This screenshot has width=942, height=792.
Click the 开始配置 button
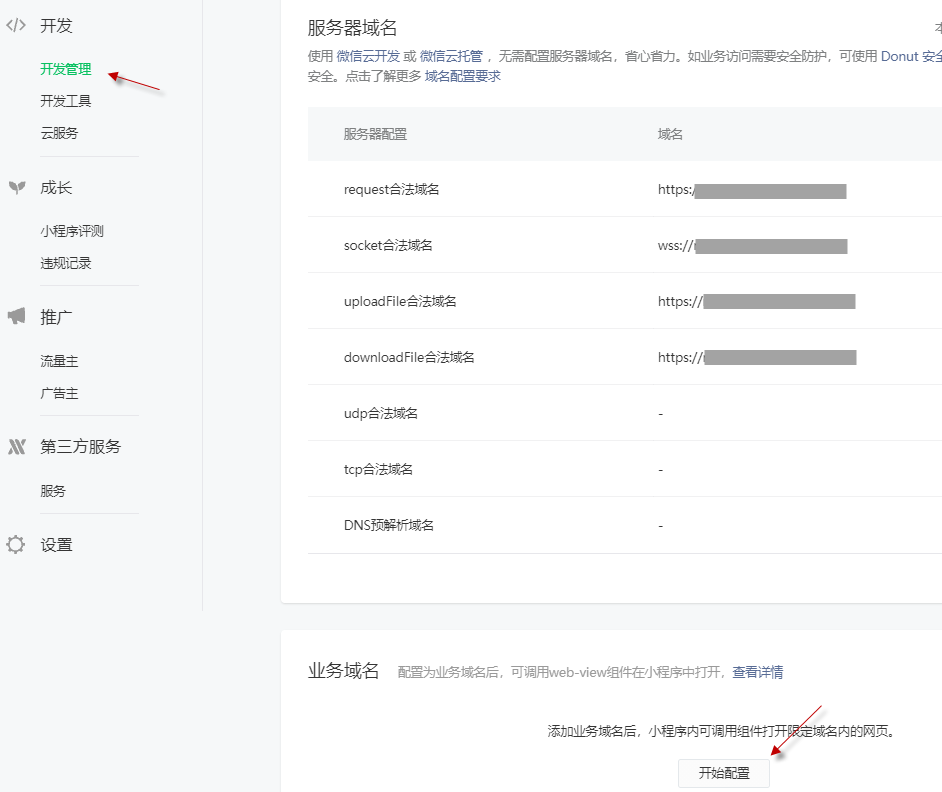point(723,773)
